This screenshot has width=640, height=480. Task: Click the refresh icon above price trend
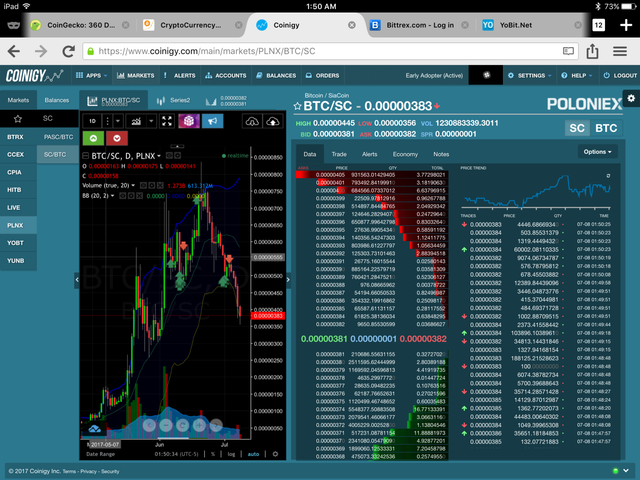[x=608, y=176]
